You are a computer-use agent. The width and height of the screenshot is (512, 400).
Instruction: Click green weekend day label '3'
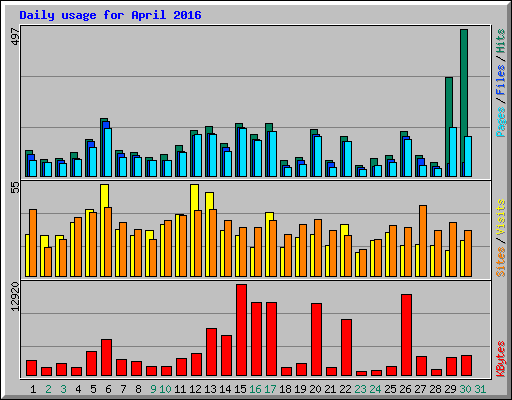(63, 389)
